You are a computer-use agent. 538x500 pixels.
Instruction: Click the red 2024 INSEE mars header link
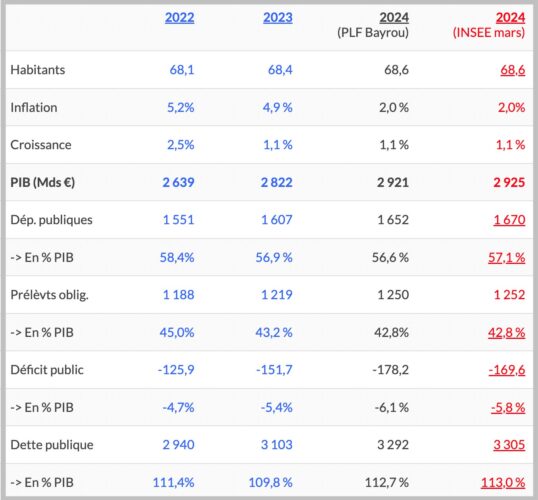point(510,18)
